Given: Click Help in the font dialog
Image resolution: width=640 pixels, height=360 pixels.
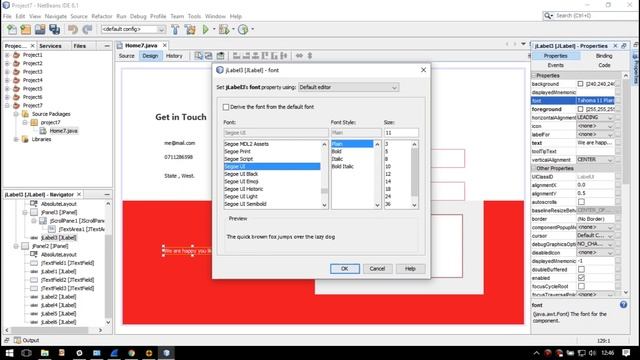Looking at the screenshot, I should pos(410,269).
